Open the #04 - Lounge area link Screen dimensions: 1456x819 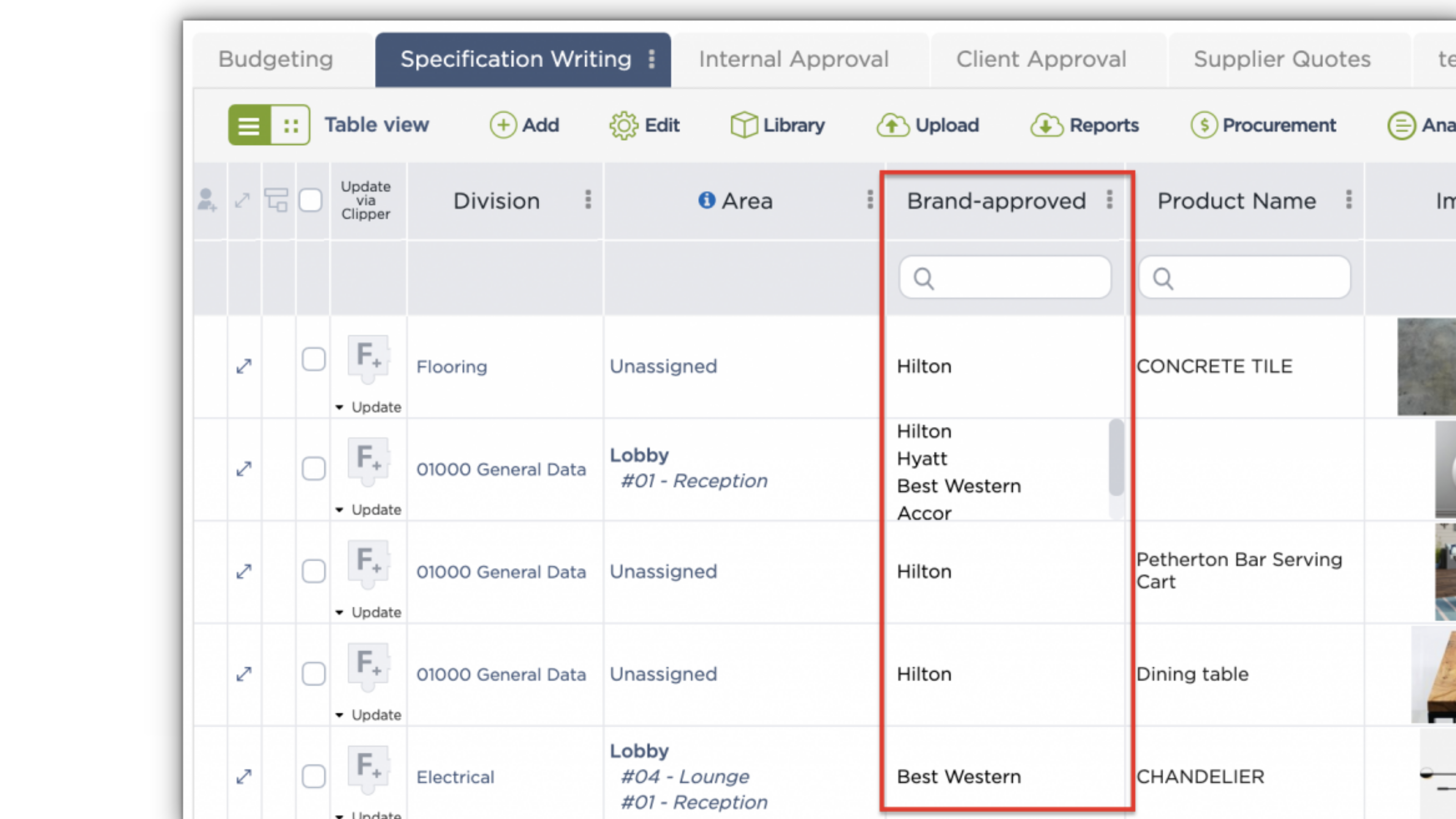[x=685, y=777]
